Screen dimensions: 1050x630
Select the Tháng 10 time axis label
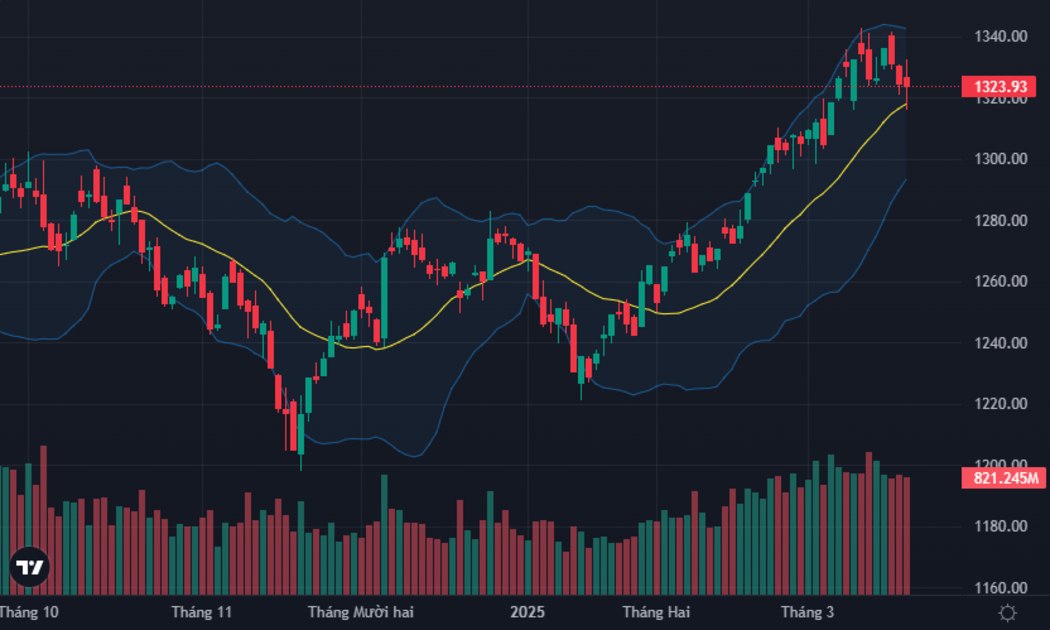pyautogui.click(x=28, y=612)
